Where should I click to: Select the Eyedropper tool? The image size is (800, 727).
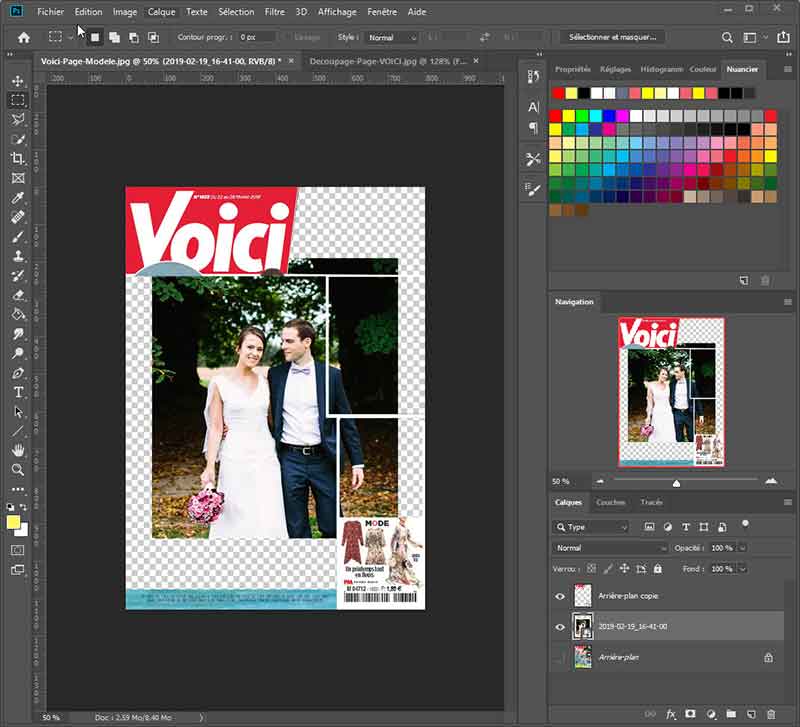click(x=18, y=197)
